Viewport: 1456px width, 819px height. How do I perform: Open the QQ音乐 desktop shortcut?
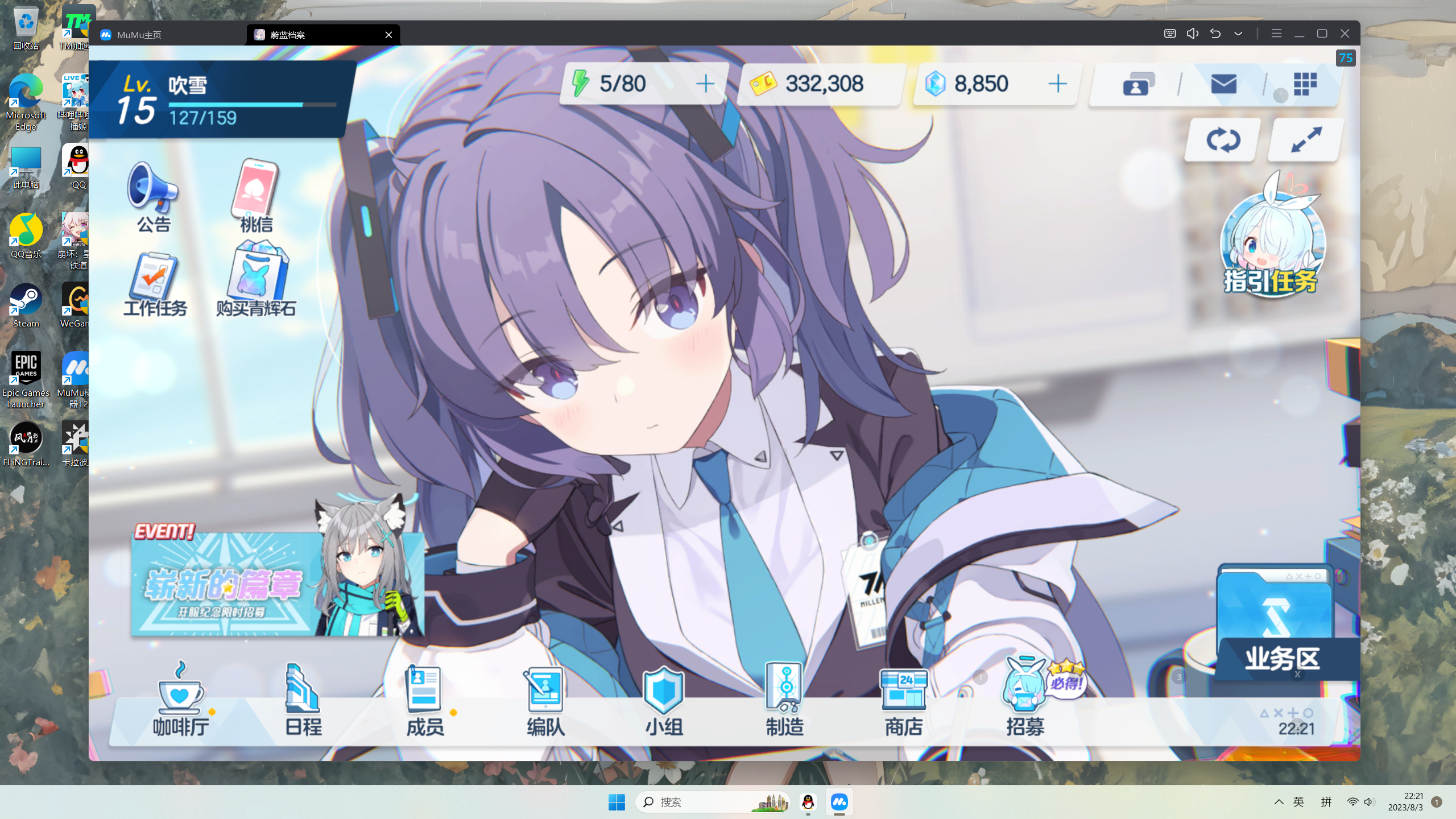coord(26,237)
